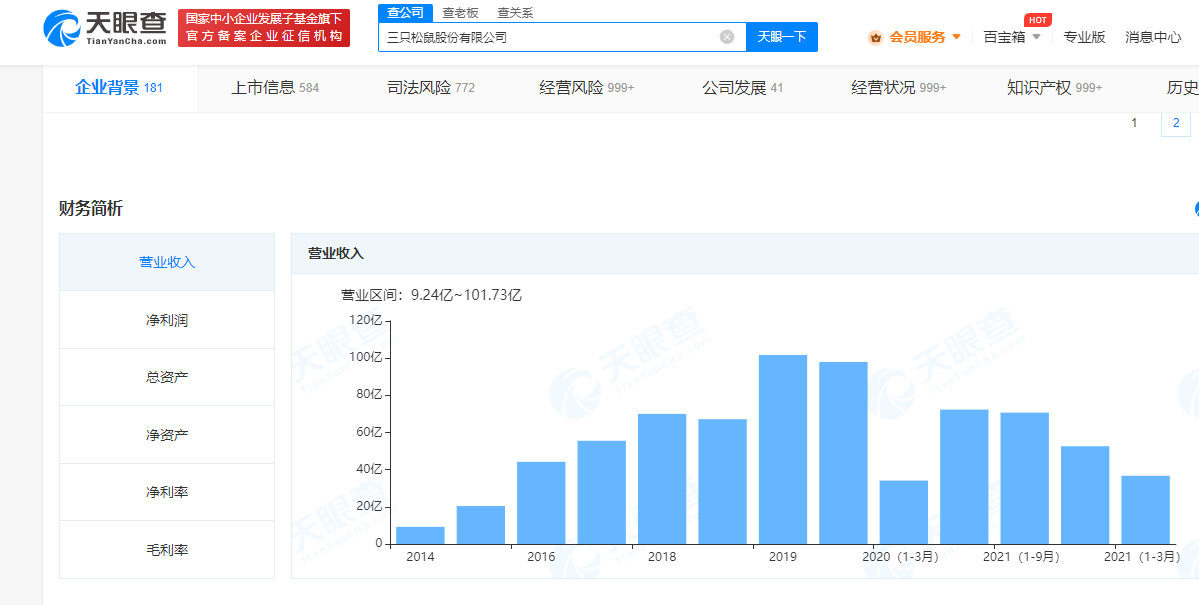Select the 查关系 search tab

[x=515, y=12]
